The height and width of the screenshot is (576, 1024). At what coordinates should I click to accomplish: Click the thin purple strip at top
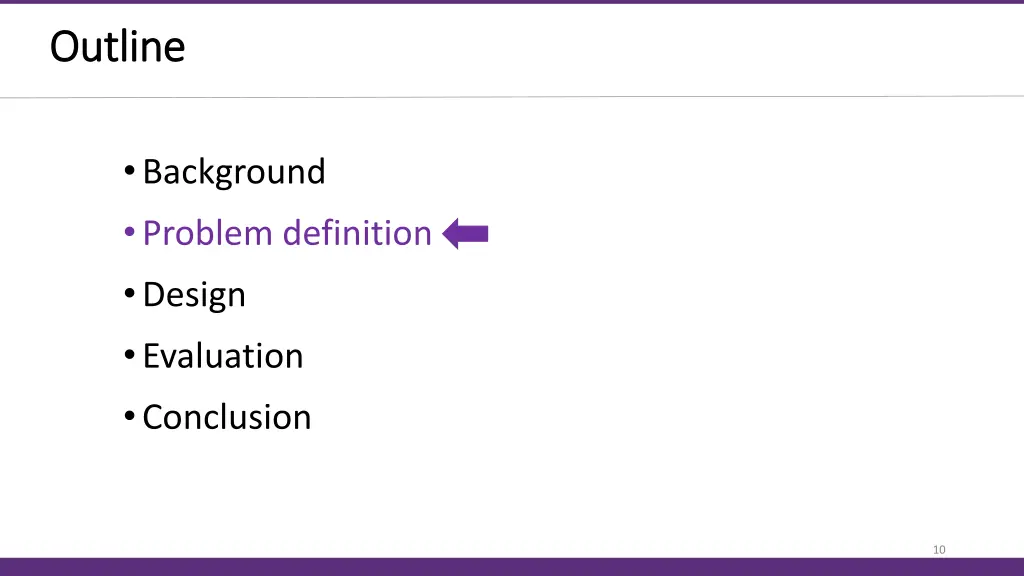(512, 2)
